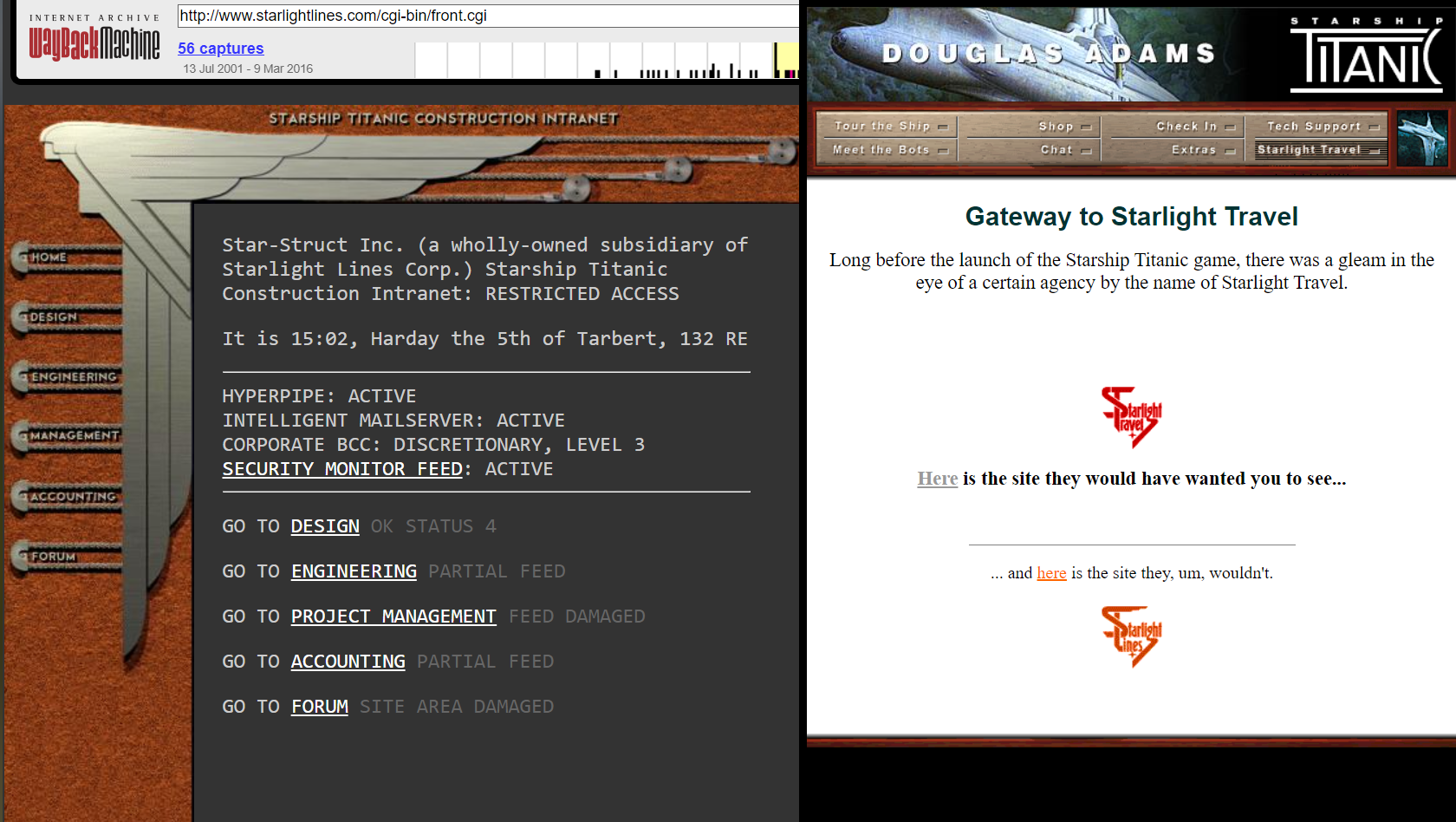Open the Chat navigation item

tap(1064, 150)
